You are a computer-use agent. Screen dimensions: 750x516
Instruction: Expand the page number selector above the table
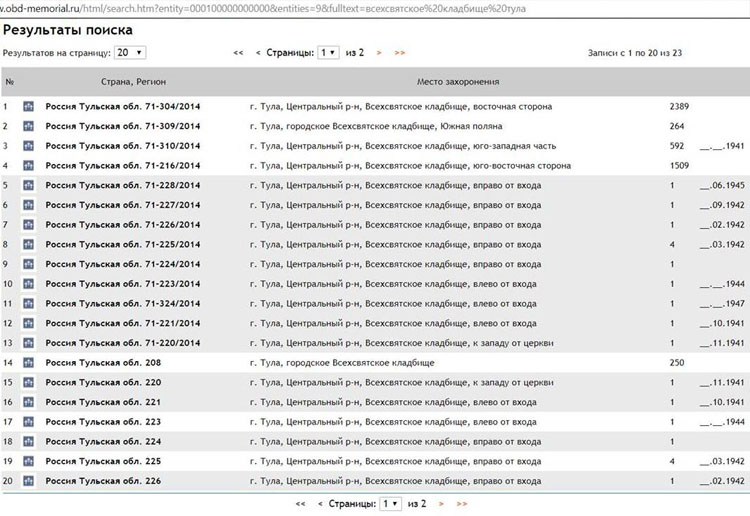point(328,52)
